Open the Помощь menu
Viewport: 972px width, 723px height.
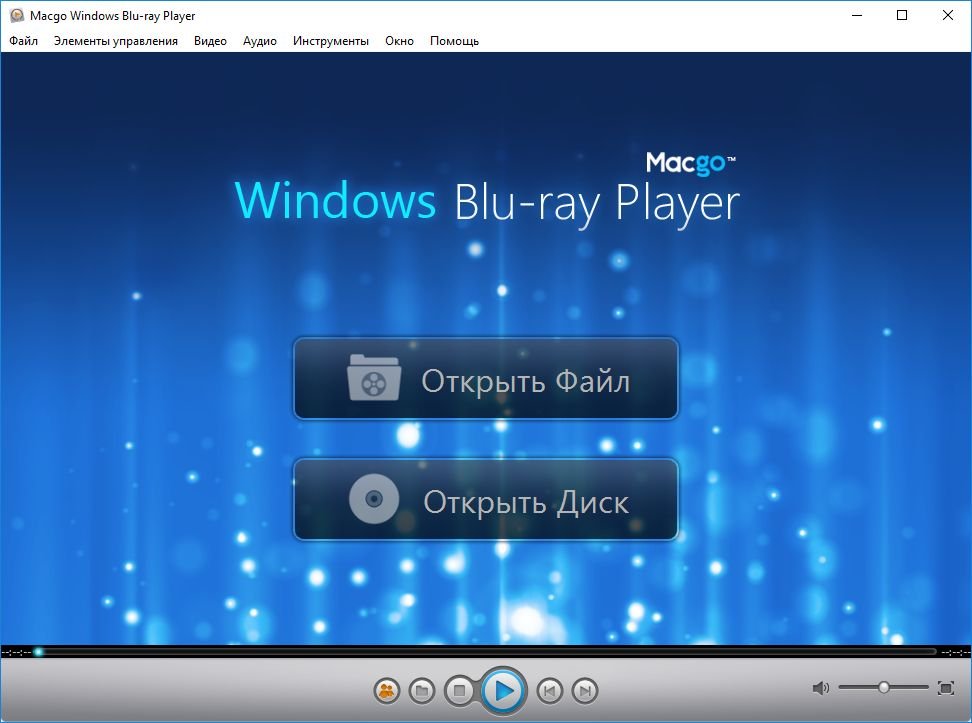[x=454, y=41]
